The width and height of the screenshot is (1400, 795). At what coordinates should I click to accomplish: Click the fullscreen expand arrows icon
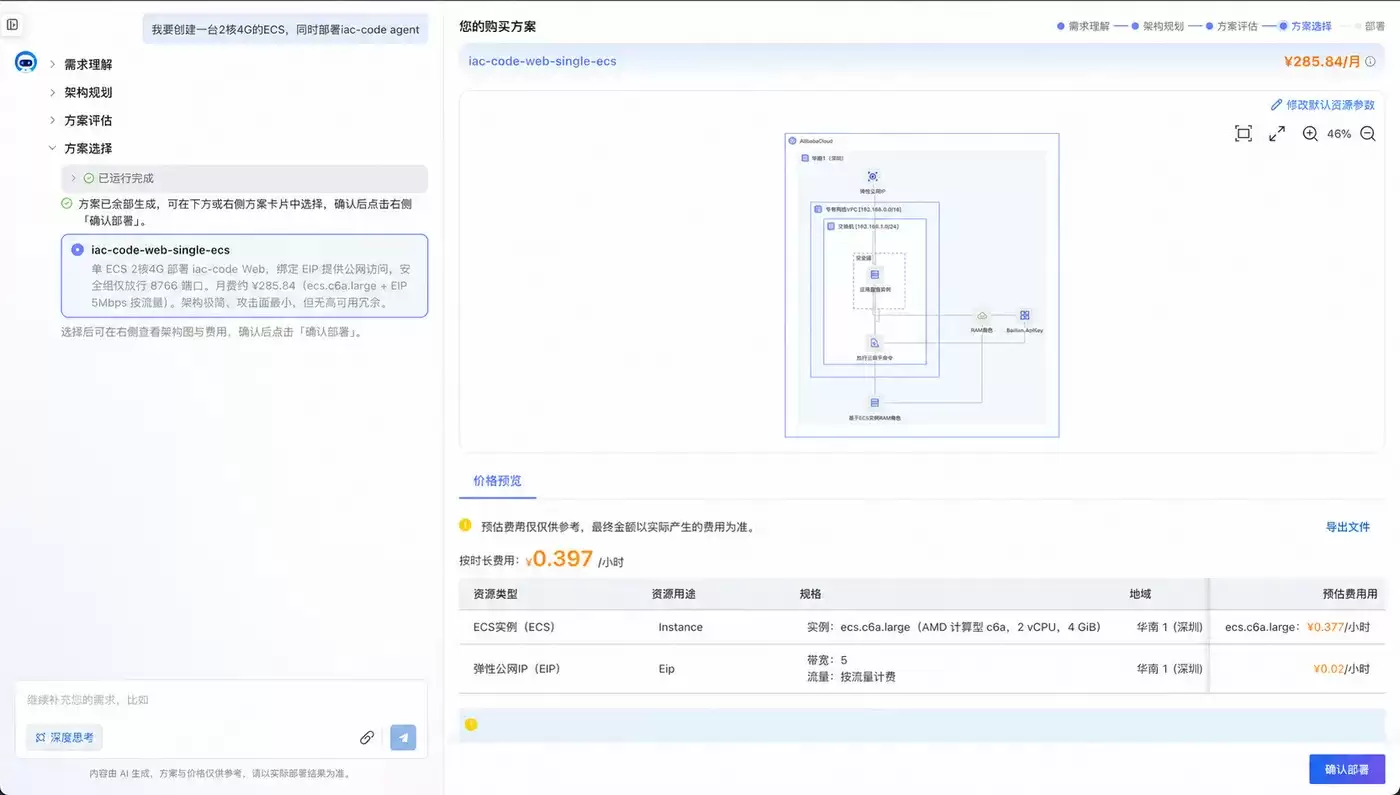1277,134
